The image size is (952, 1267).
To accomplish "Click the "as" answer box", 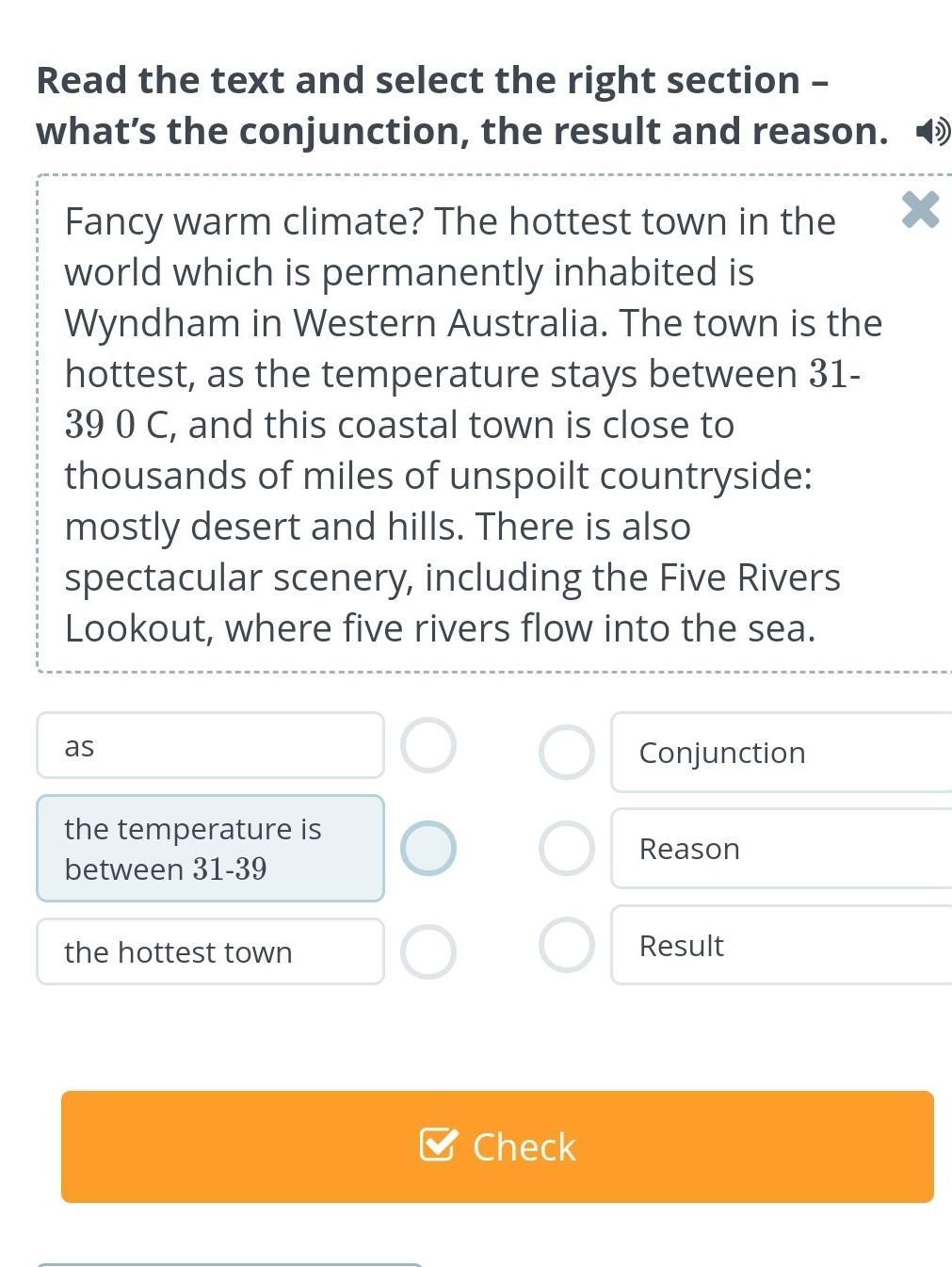I will point(210,745).
